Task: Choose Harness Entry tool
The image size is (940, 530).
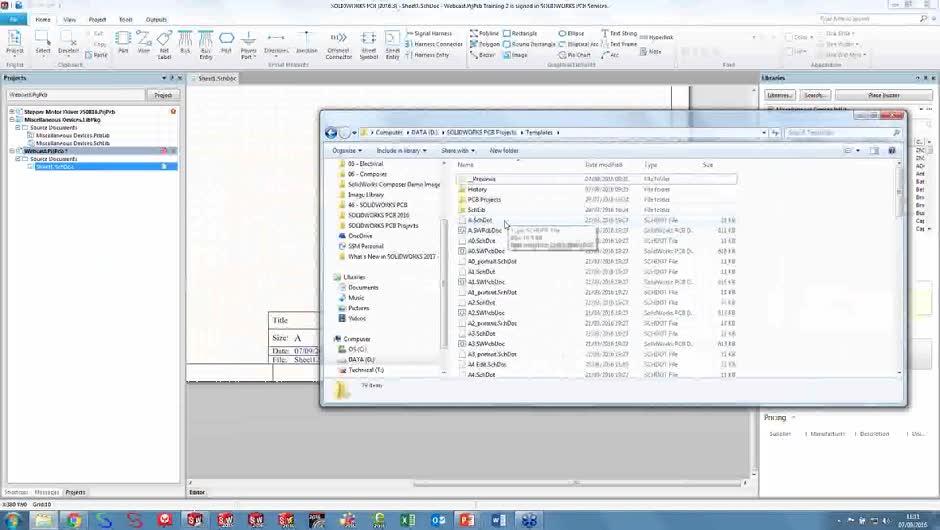Action: 427,55
